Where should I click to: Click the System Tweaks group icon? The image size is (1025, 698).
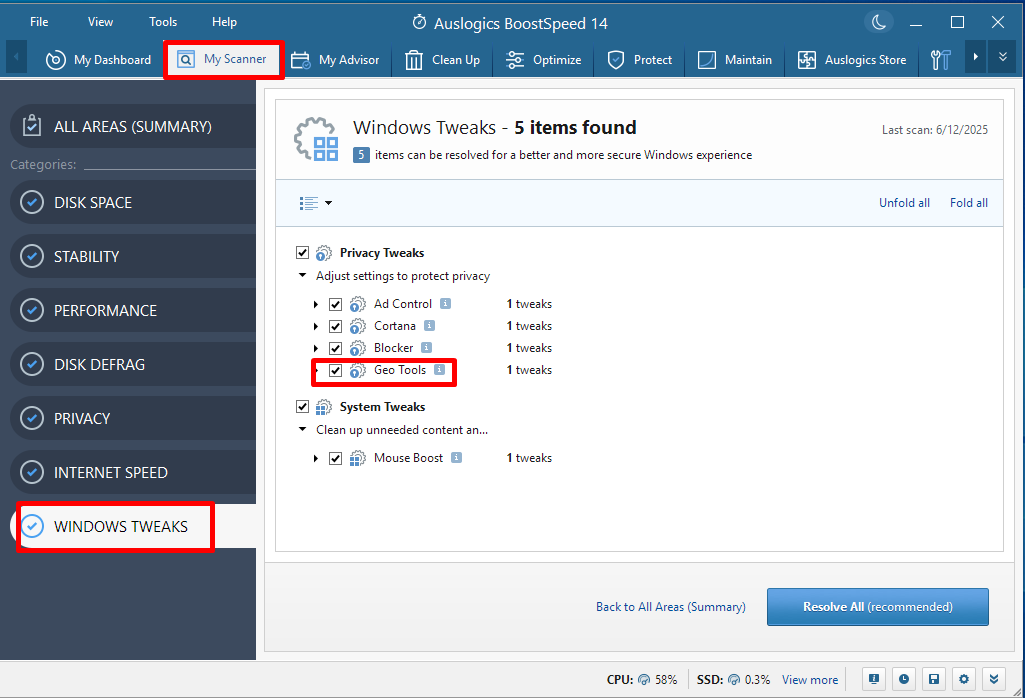pyautogui.click(x=324, y=407)
